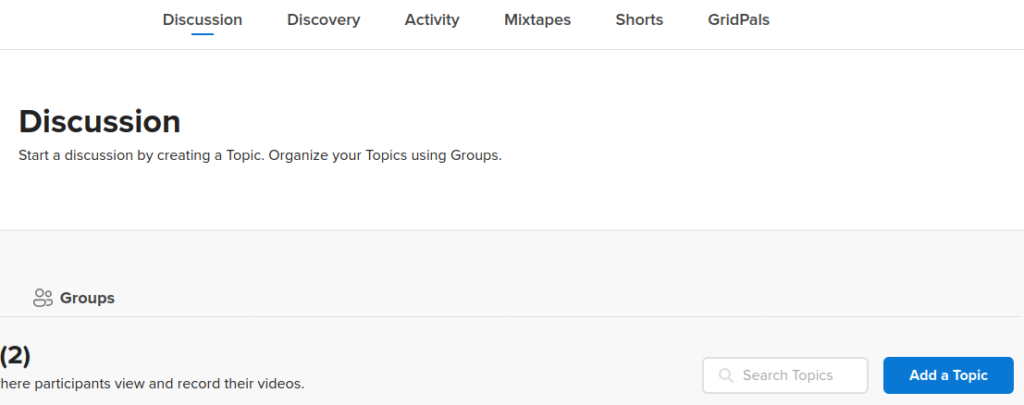Click the large Discussion page heading
The width and height of the screenshot is (1024, 405).
pos(100,122)
